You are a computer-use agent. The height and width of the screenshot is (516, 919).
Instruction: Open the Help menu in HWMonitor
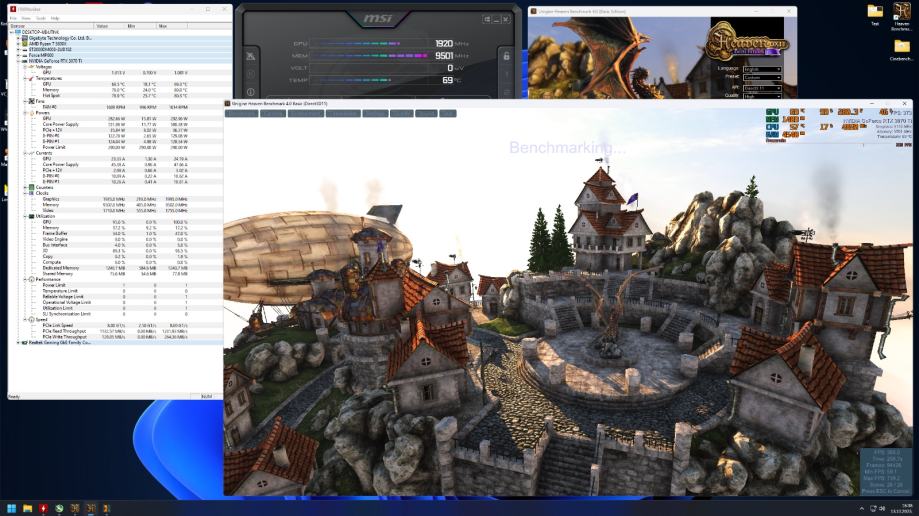pyautogui.click(x=55, y=18)
